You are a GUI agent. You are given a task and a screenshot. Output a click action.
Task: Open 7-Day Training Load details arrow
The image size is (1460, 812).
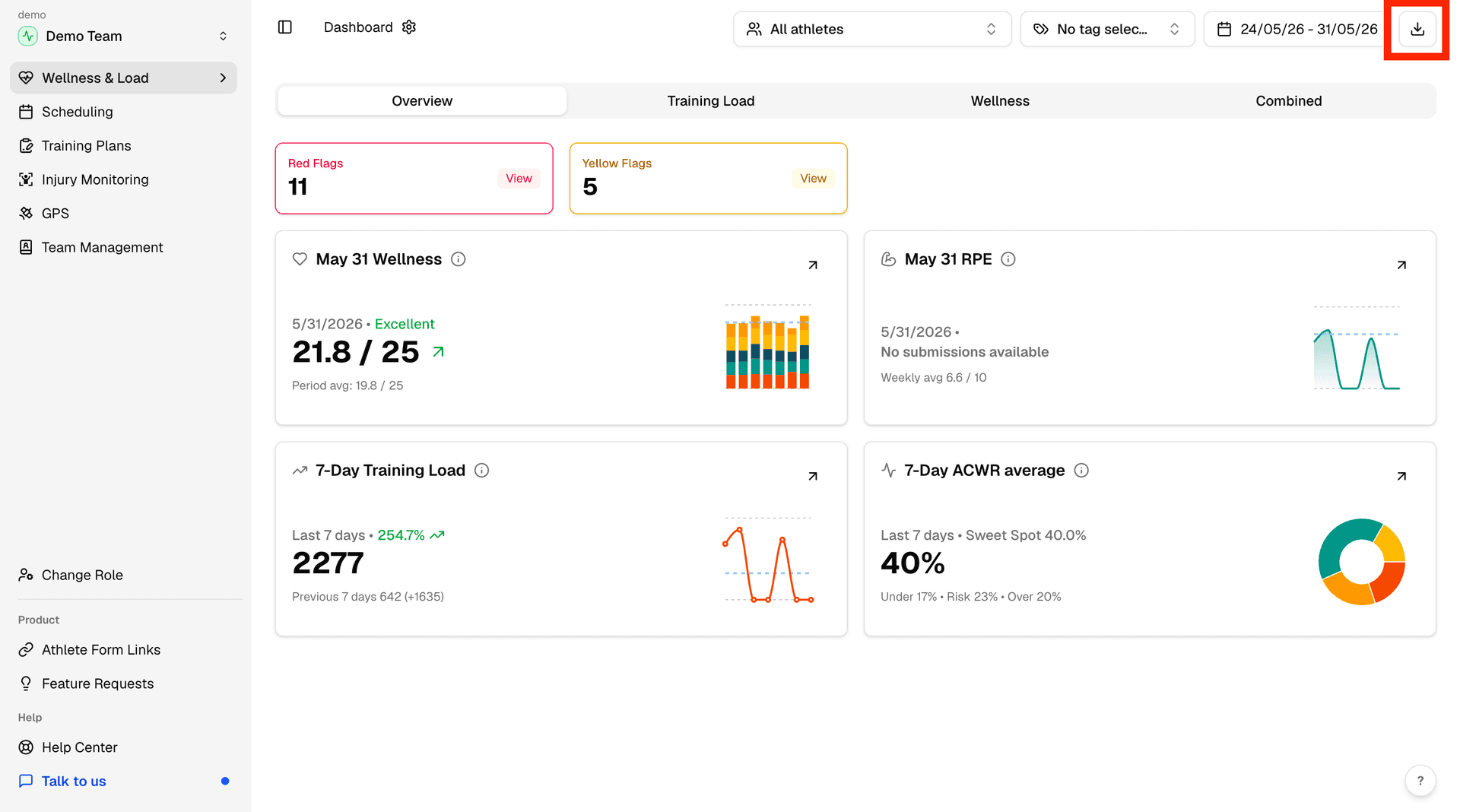(x=813, y=477)
